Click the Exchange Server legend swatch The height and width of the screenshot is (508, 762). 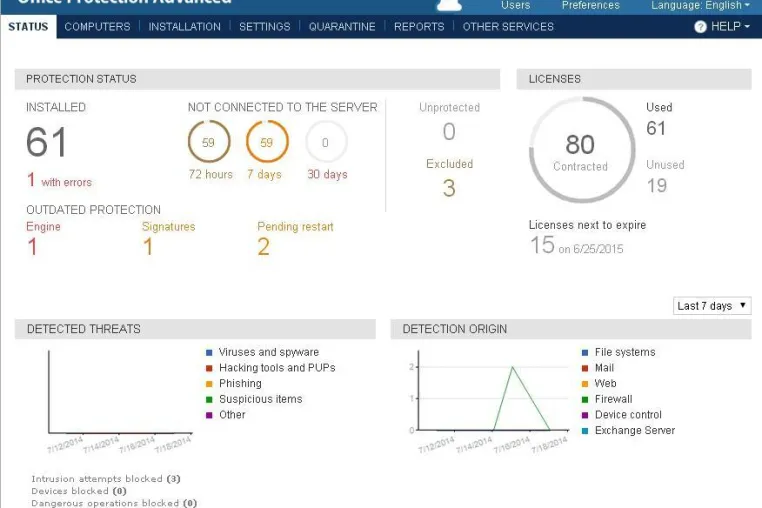(x=585, y=431)
